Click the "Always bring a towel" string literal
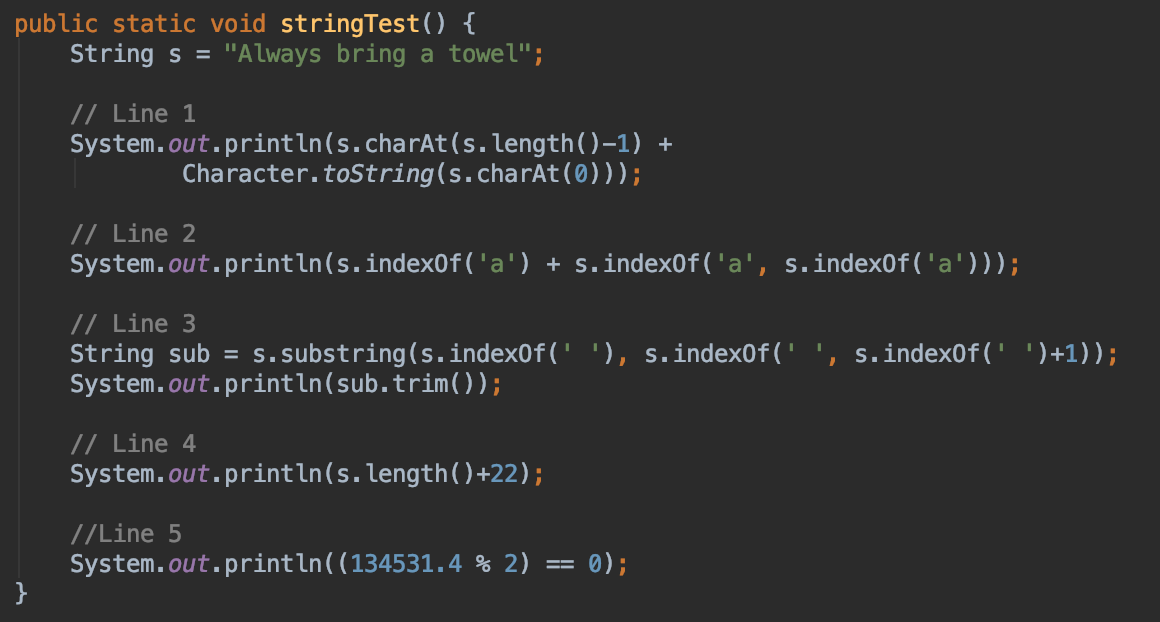Image resolution: width=1160 pixels, height=622 pixels. click(377, 54)
